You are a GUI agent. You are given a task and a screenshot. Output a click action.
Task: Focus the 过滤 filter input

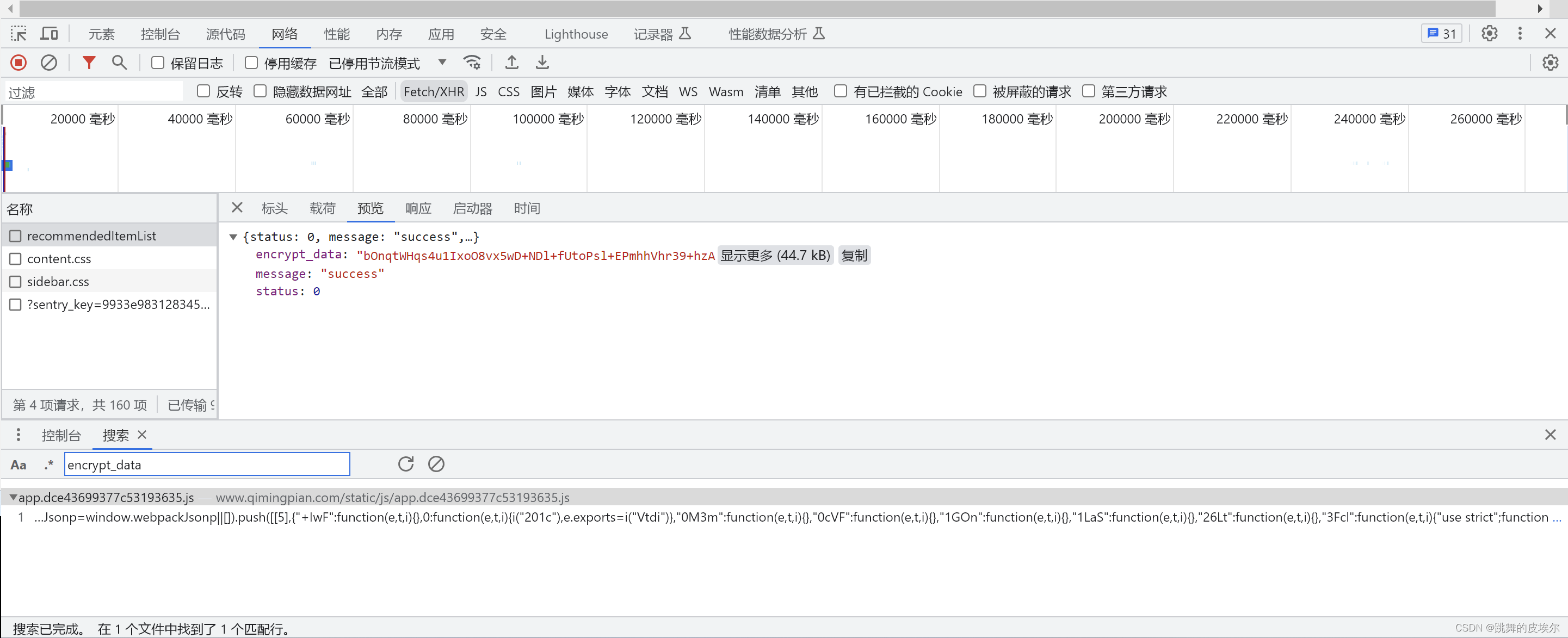(94, 92)
